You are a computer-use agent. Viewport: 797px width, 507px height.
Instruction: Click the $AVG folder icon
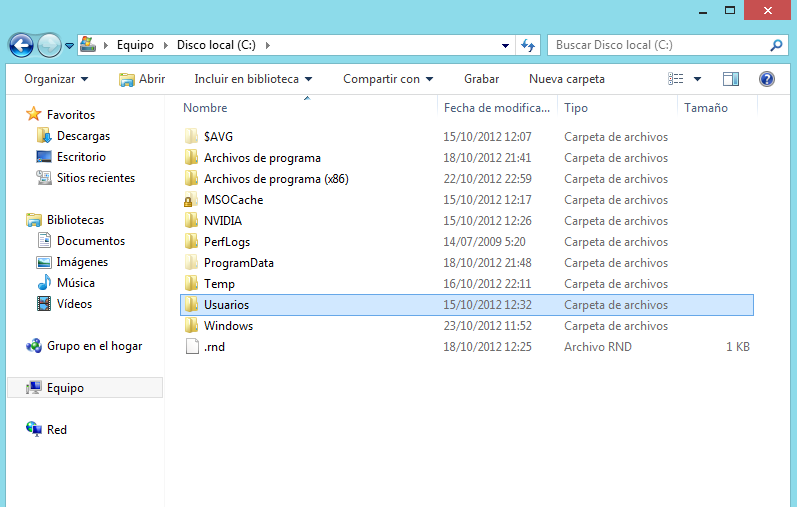tap(191, 136)
